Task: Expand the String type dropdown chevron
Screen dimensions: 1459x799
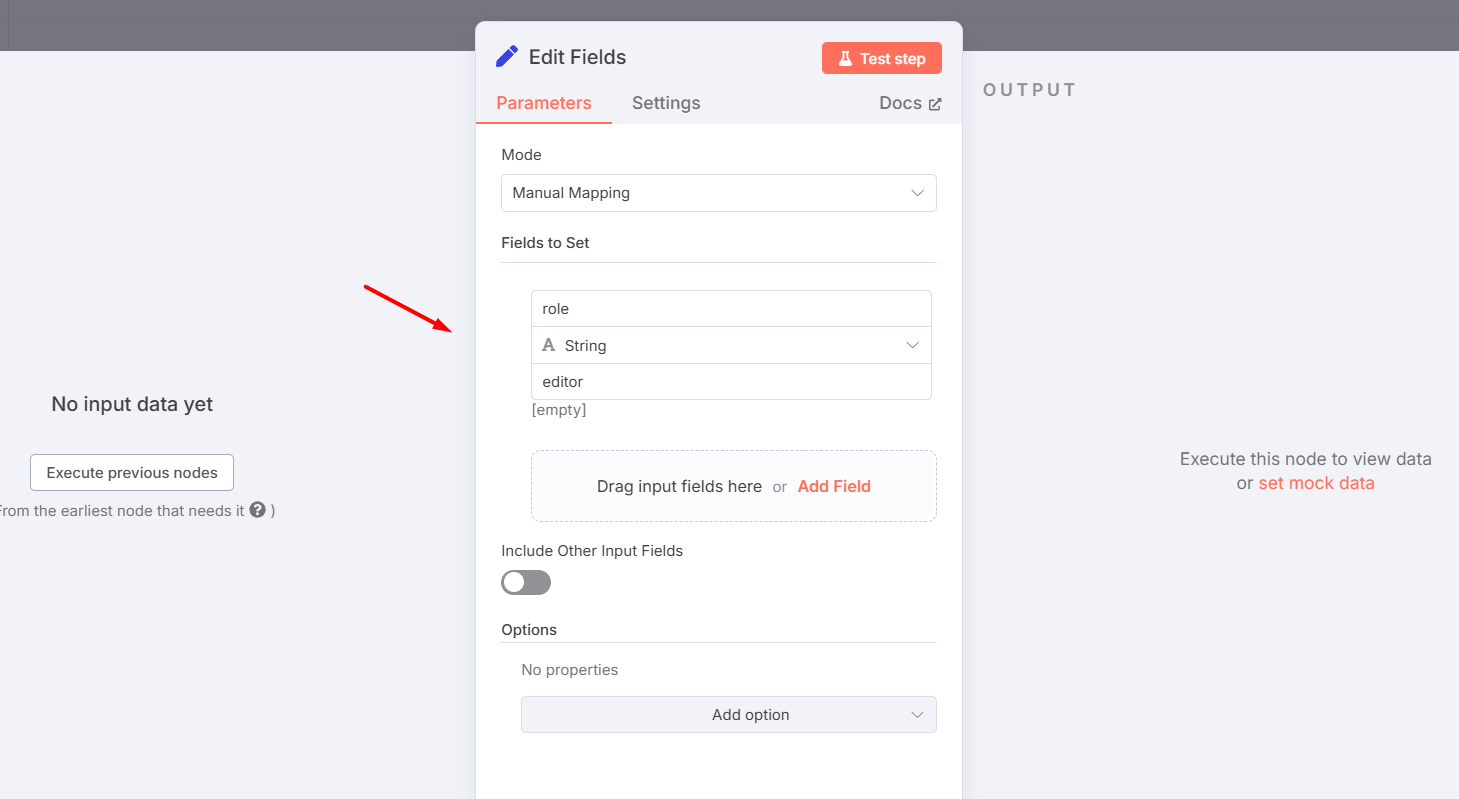Action: pos(912,345)
